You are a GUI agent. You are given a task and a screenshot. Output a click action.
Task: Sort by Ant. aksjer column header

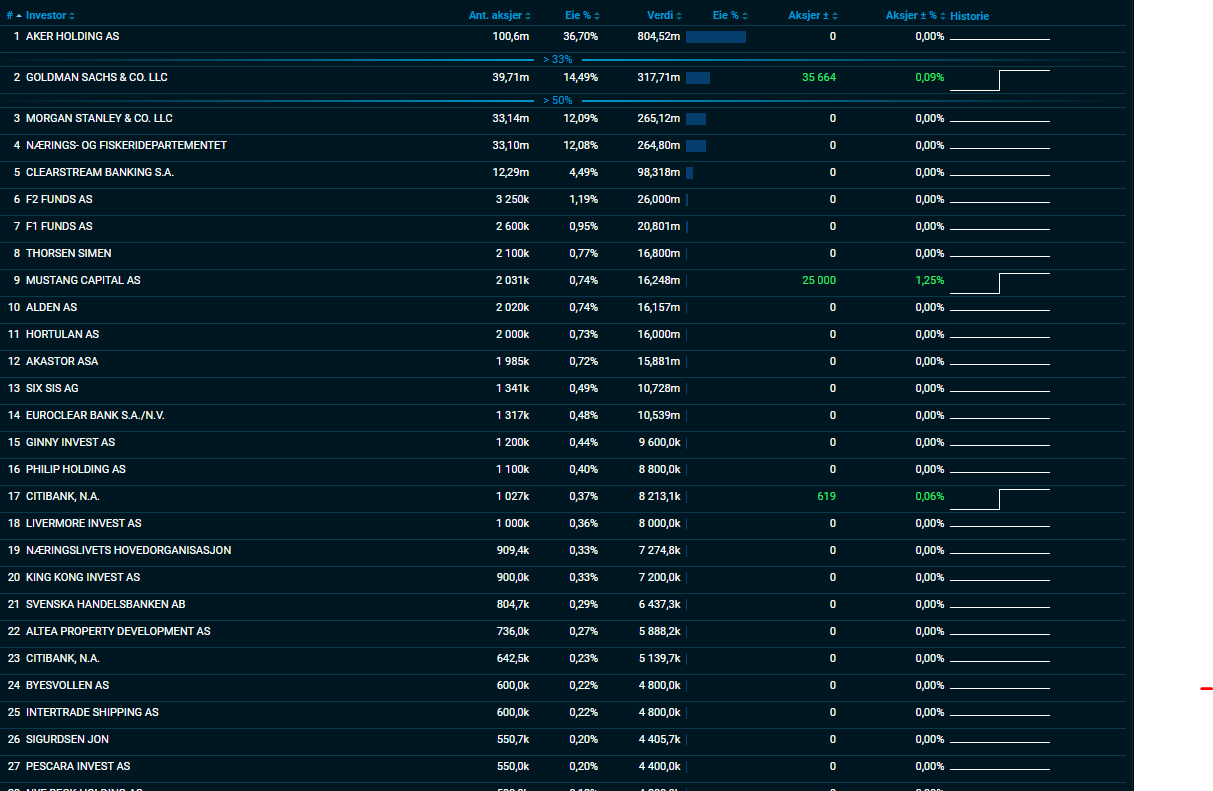500,16
